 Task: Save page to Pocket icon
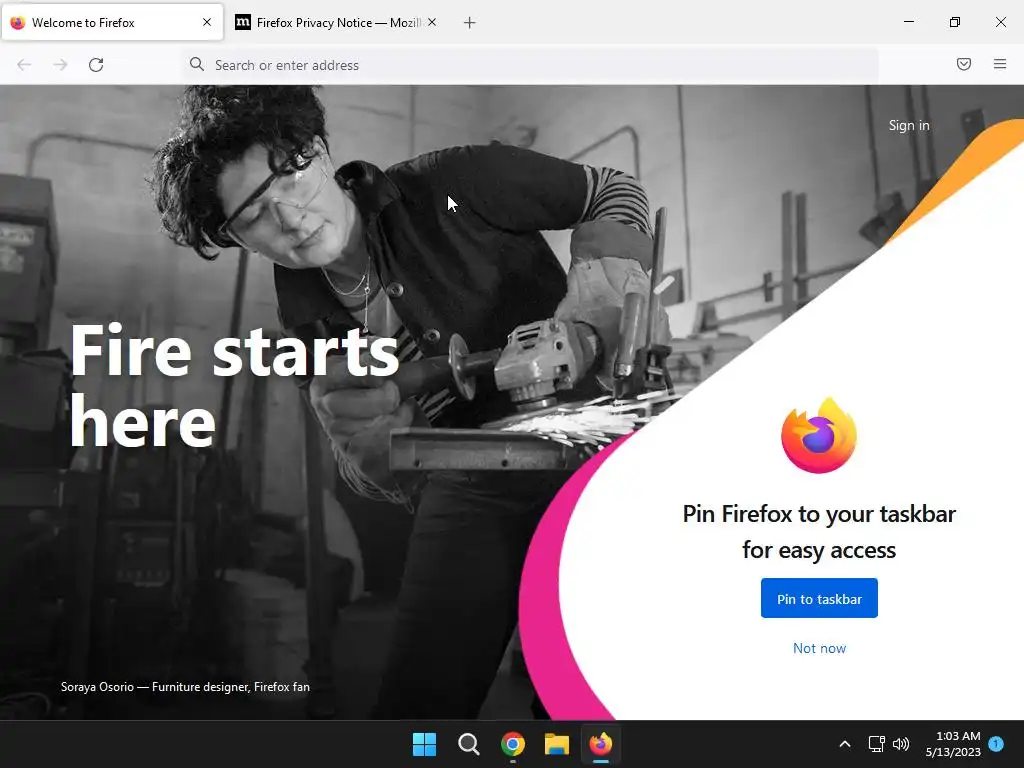[963, 64]
